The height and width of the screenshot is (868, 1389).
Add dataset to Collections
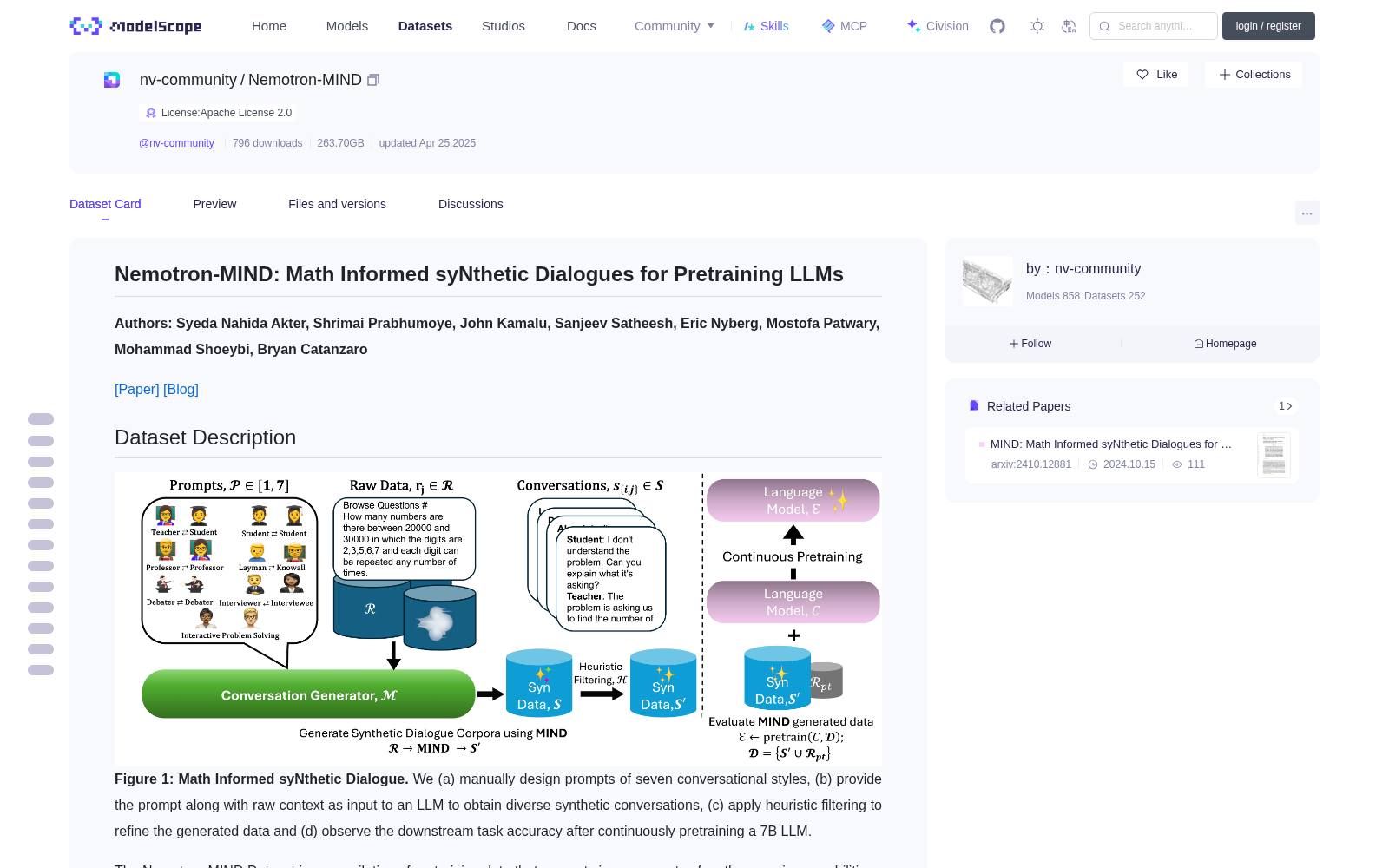point(1254,75)
